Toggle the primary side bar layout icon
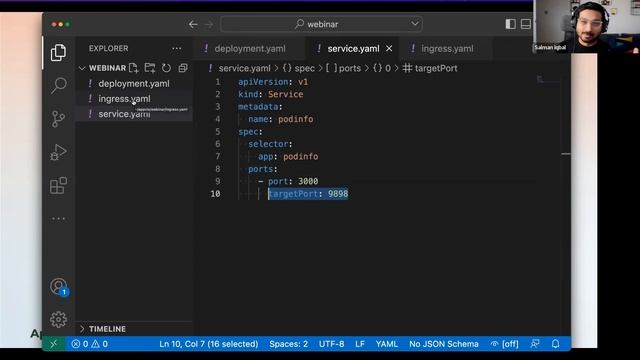 pos(510,24)
